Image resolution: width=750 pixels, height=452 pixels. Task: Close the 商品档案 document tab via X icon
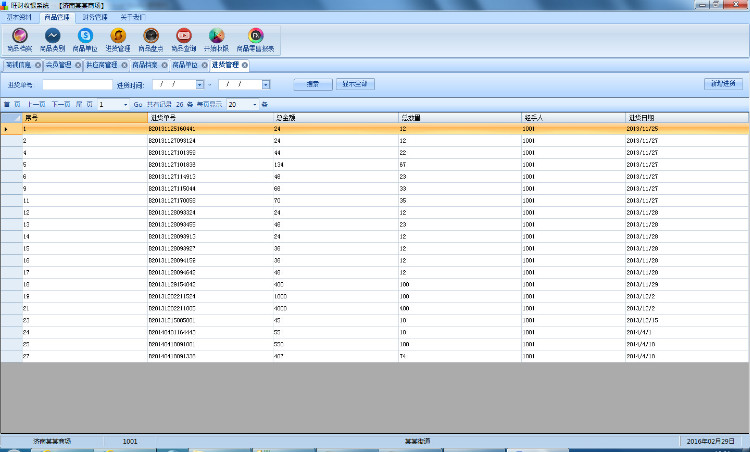165,65
